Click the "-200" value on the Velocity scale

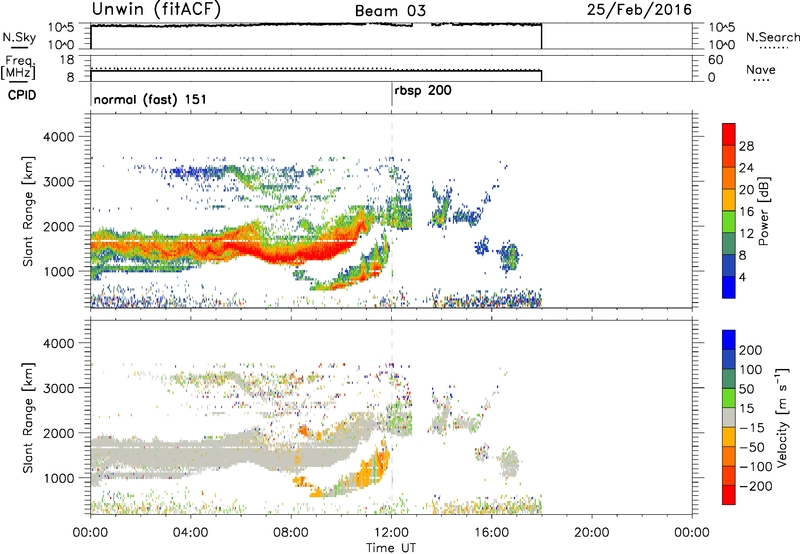click(756, 486)
